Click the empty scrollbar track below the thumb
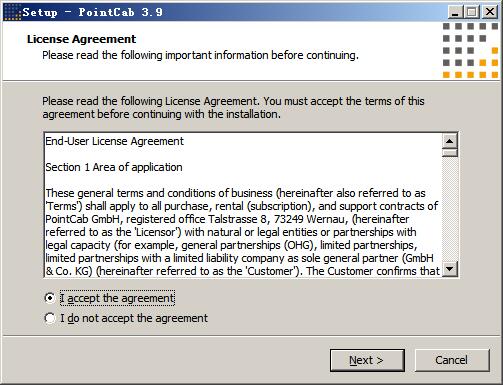The width and height of the screenshot is (503, 385). [x=450, y=209]
